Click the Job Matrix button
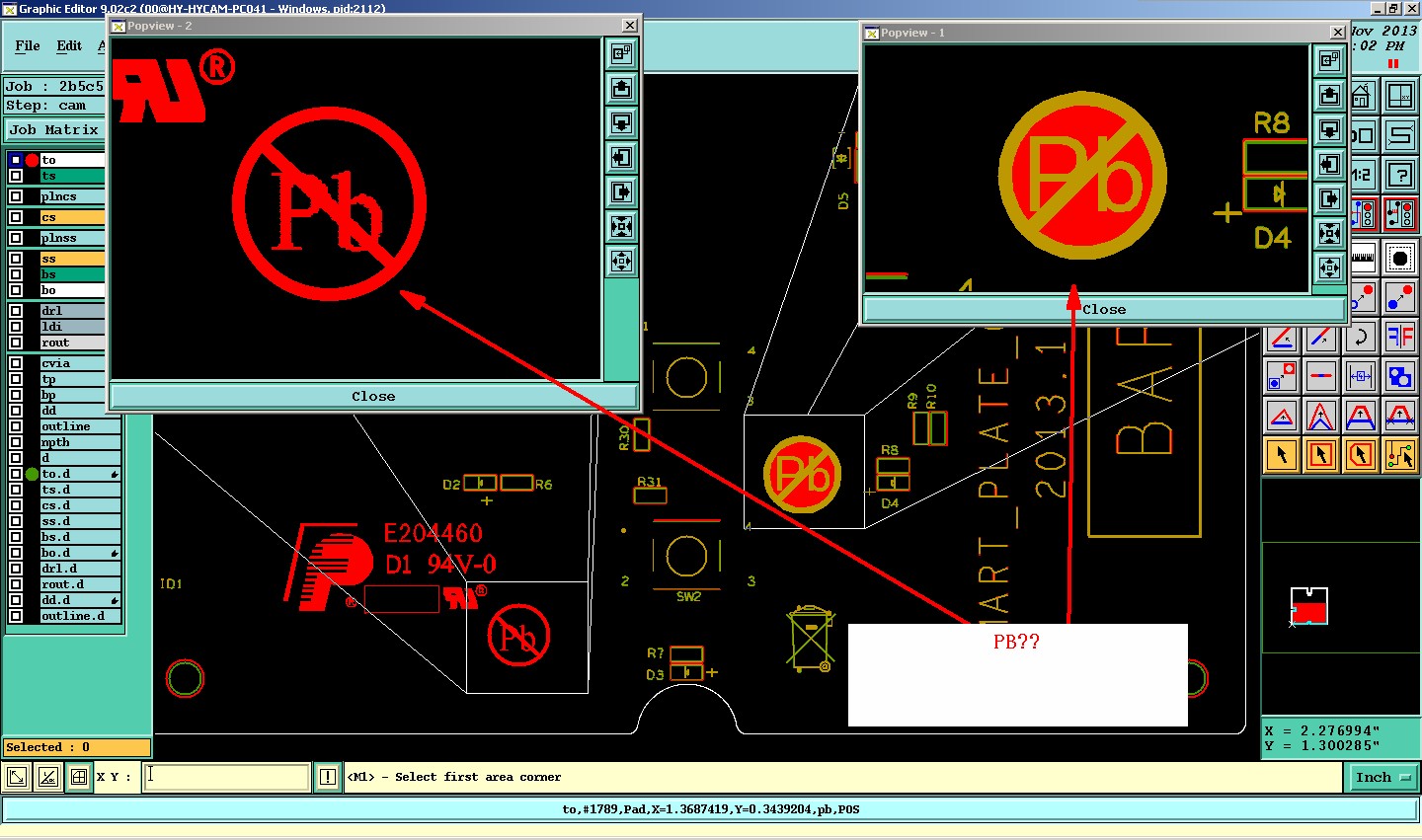The width and height of the screenshot is (1422, 840). coord(54,129)
